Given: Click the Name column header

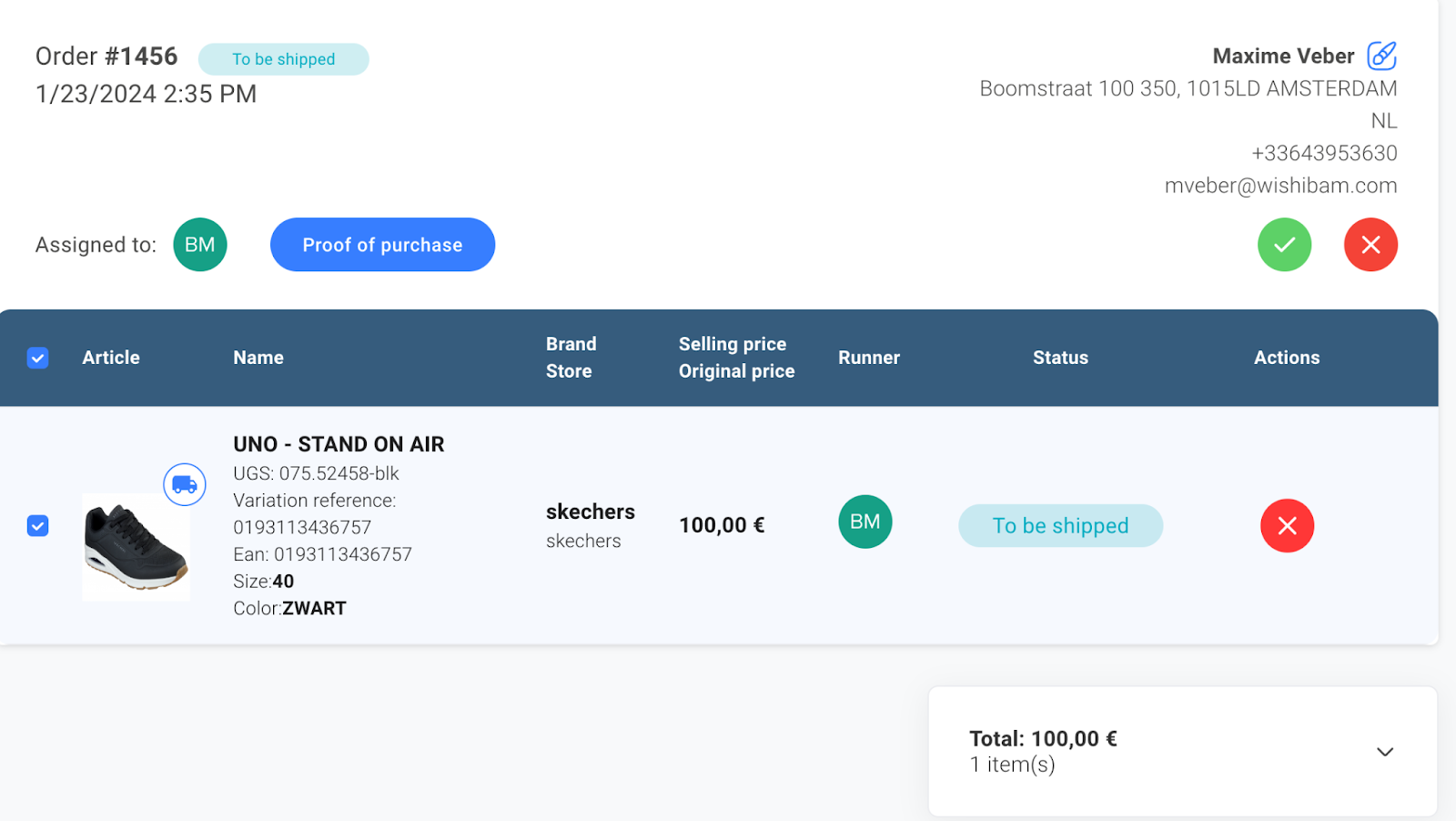Looking at the screenshot, I should pyautogui.click(x=258, y=358).
